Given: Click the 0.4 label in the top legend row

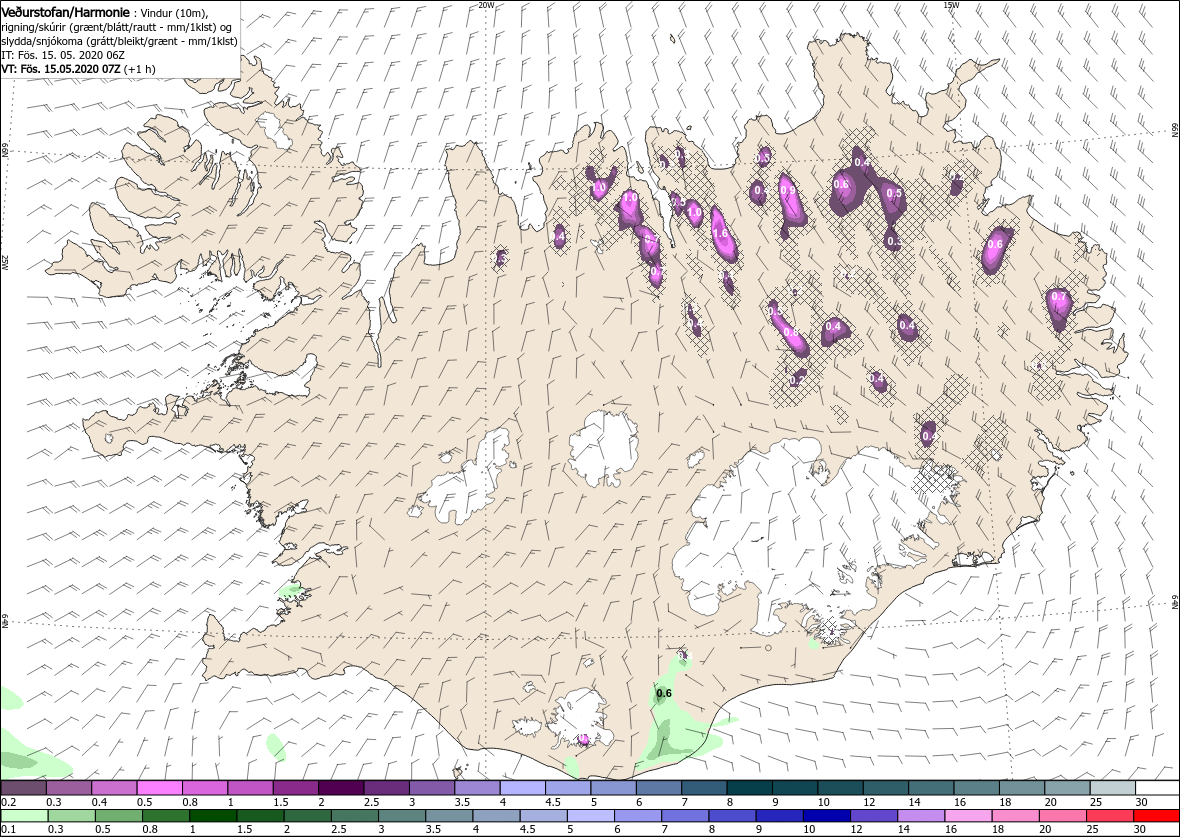Looking at the screenshot, I should [99, 802].
